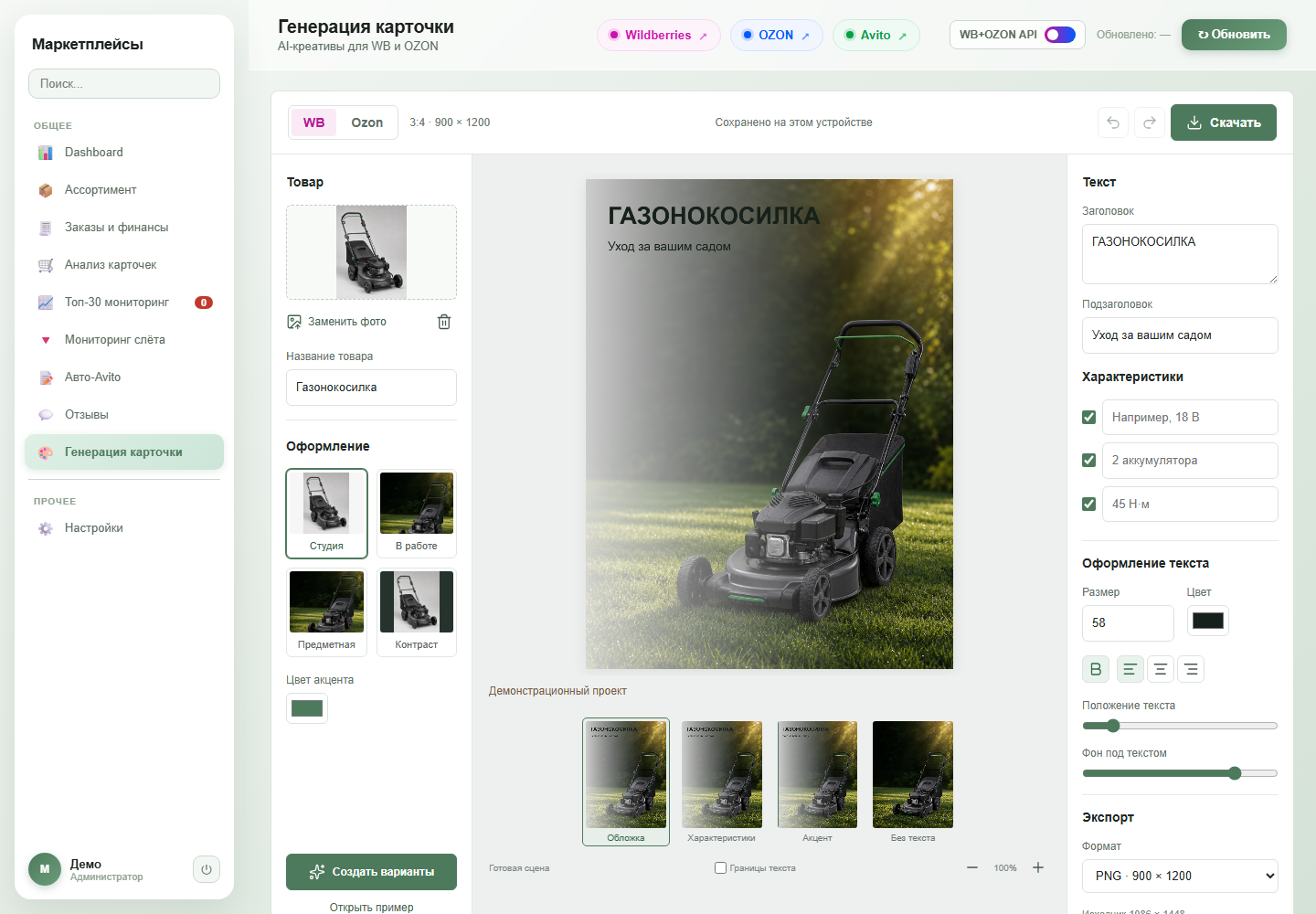This screenshot has height=914, width=1316.
Task: Click the redo arrow icon
Action: [1150, 122]
